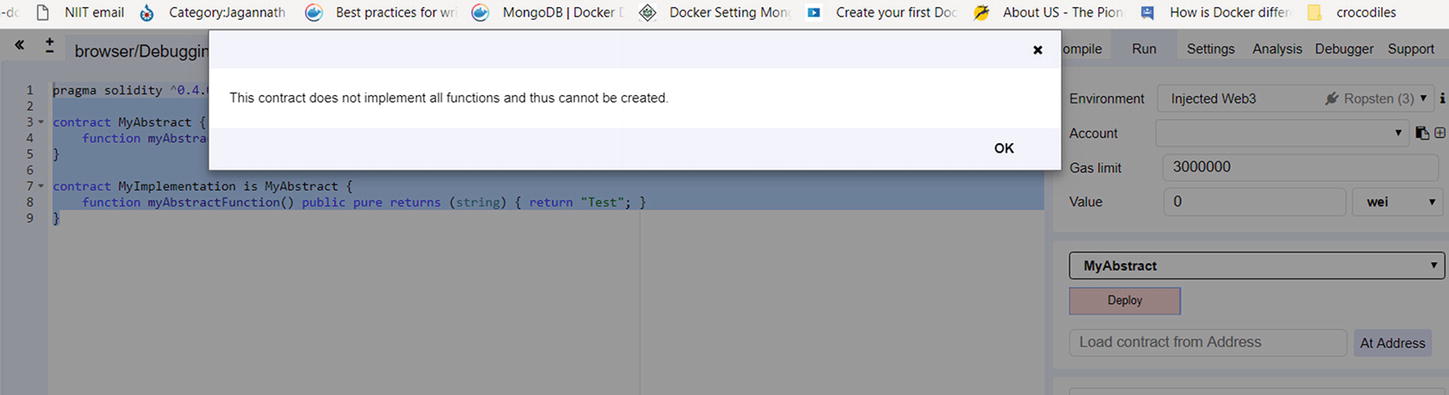Open the How is Docker differ bookmark
Image resolution: width=1449 pixels, height=395 pixels.
click(x=1215, y=13)
